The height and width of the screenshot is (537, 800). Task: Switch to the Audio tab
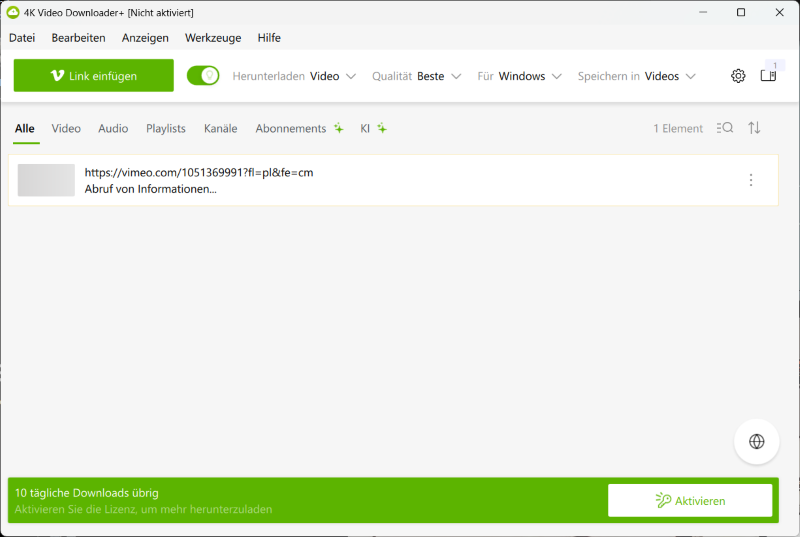click(x=113, y=129)
